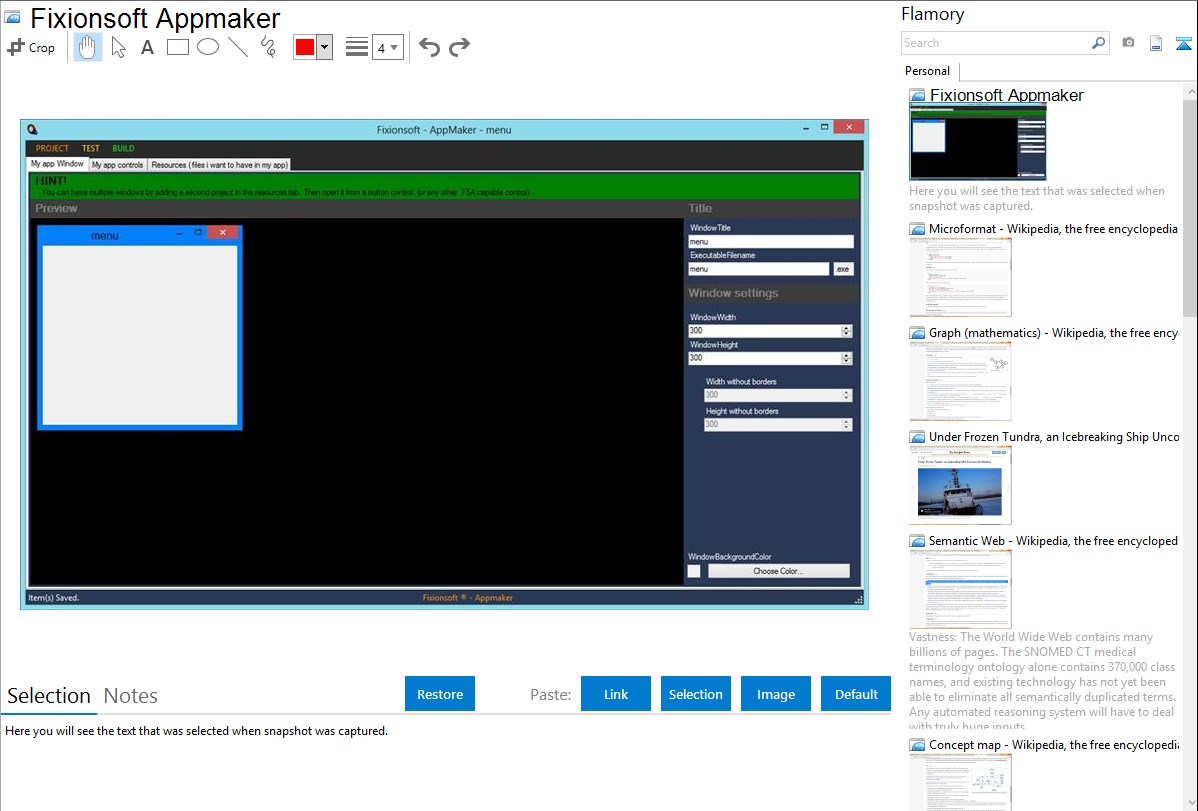The height and width of the screenshot is (811, 1198).
Task: Click the icon beside Under Frozen Tundra title
Action: coord(917,436)
